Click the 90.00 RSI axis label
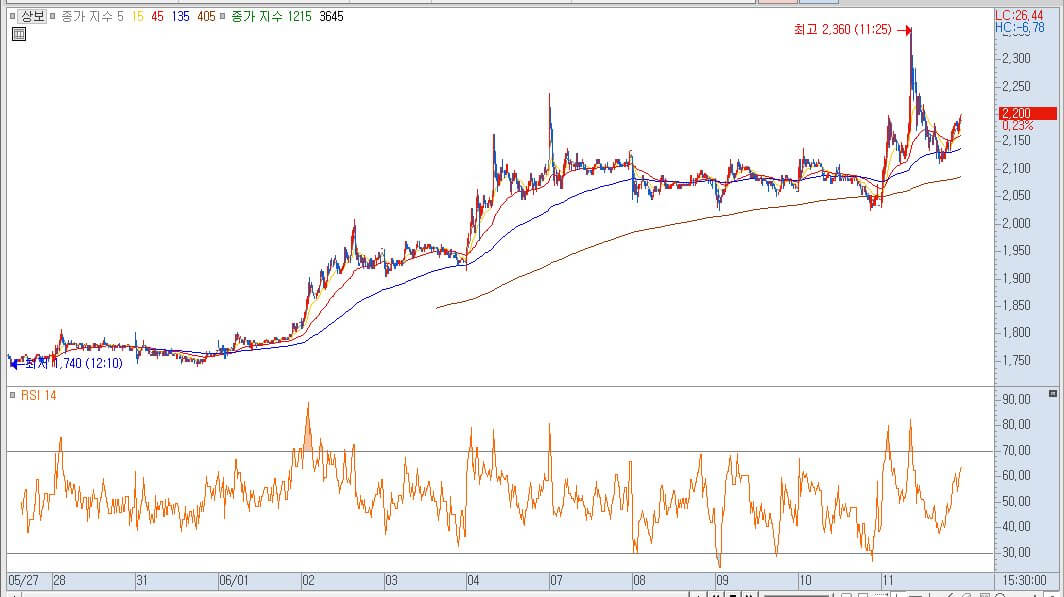Screen dimensions: 1064x597 [x=1016, y=400]
